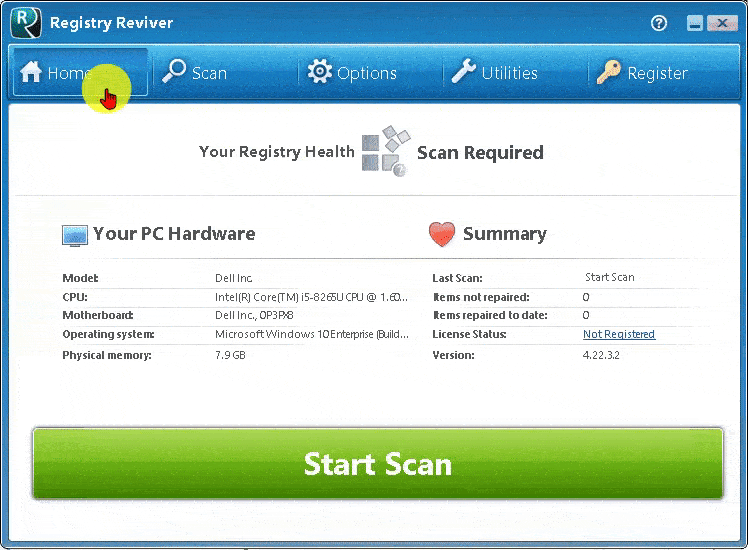Click the Your PC Hardware heading
Viewport: 748px width, 550px height.
pyautogui.click(x=174, y=234)
